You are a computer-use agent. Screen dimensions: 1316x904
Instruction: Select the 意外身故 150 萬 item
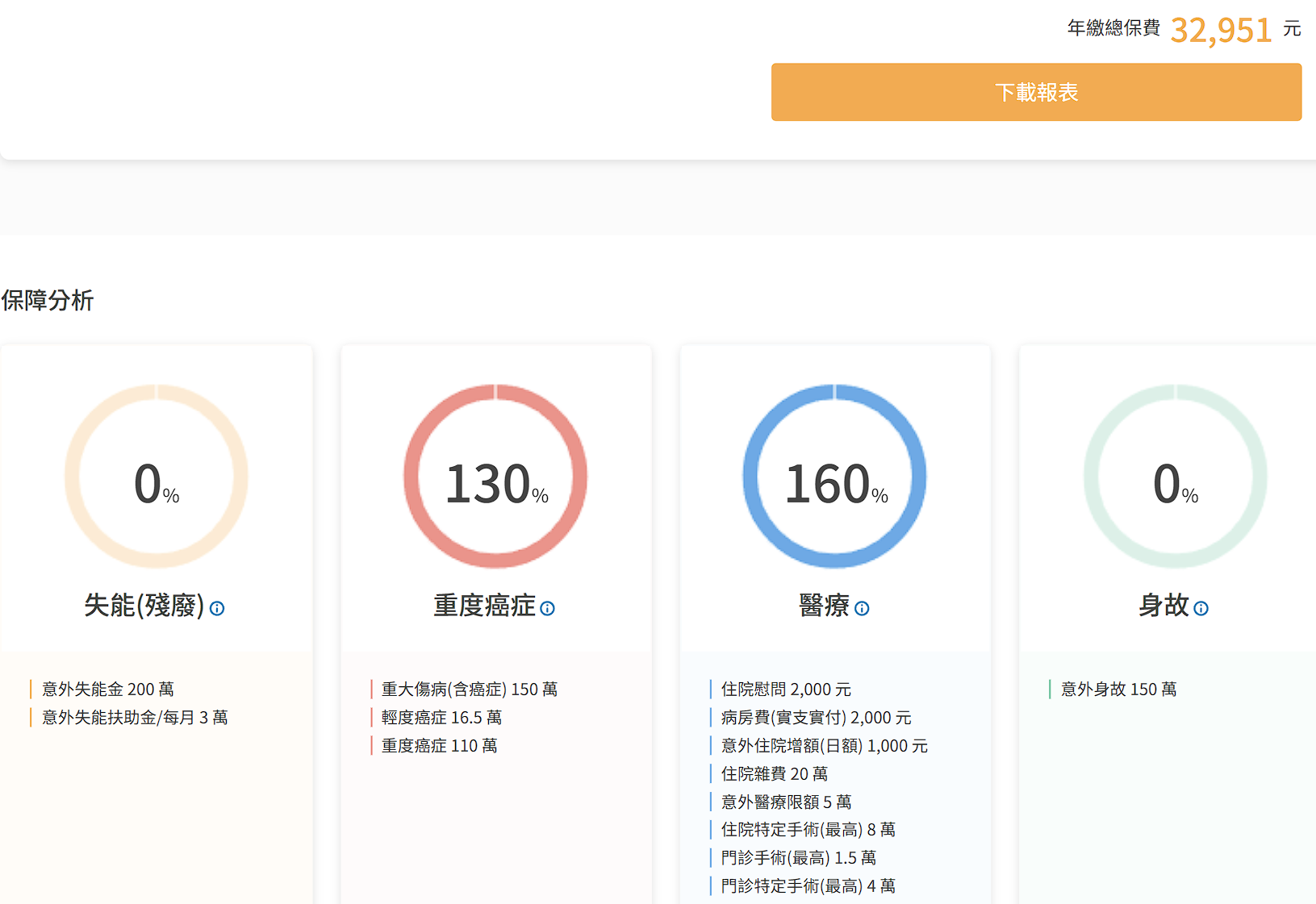(x=1119, y=689)
